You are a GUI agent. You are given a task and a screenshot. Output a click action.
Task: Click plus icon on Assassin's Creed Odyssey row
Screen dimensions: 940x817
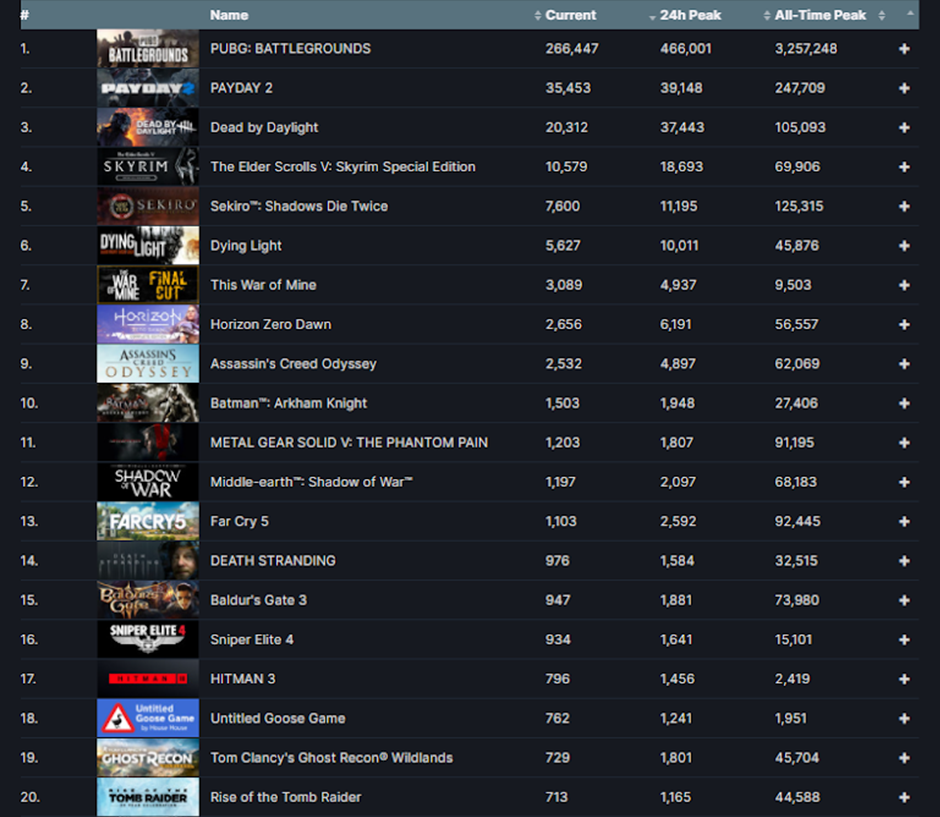(904, 364)
